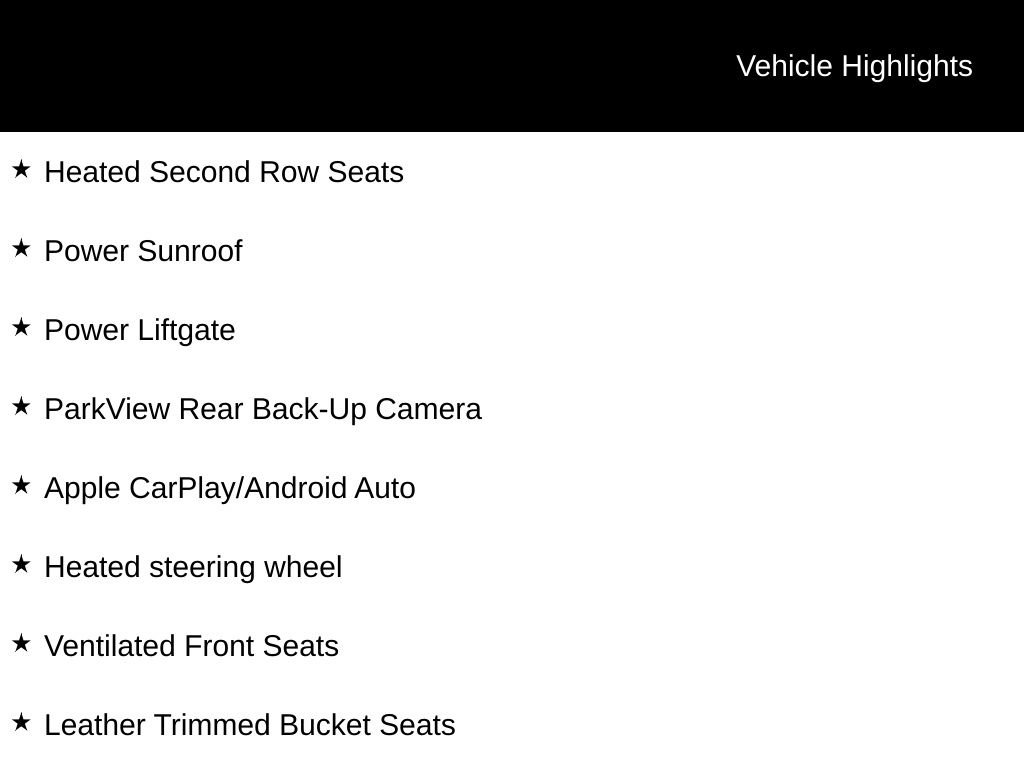Image resolution: width=1024 pixels, height=768 pixels.
Task: Choose the Power Liftgate text
Action: pyautogui.click(x=140, y=330)
